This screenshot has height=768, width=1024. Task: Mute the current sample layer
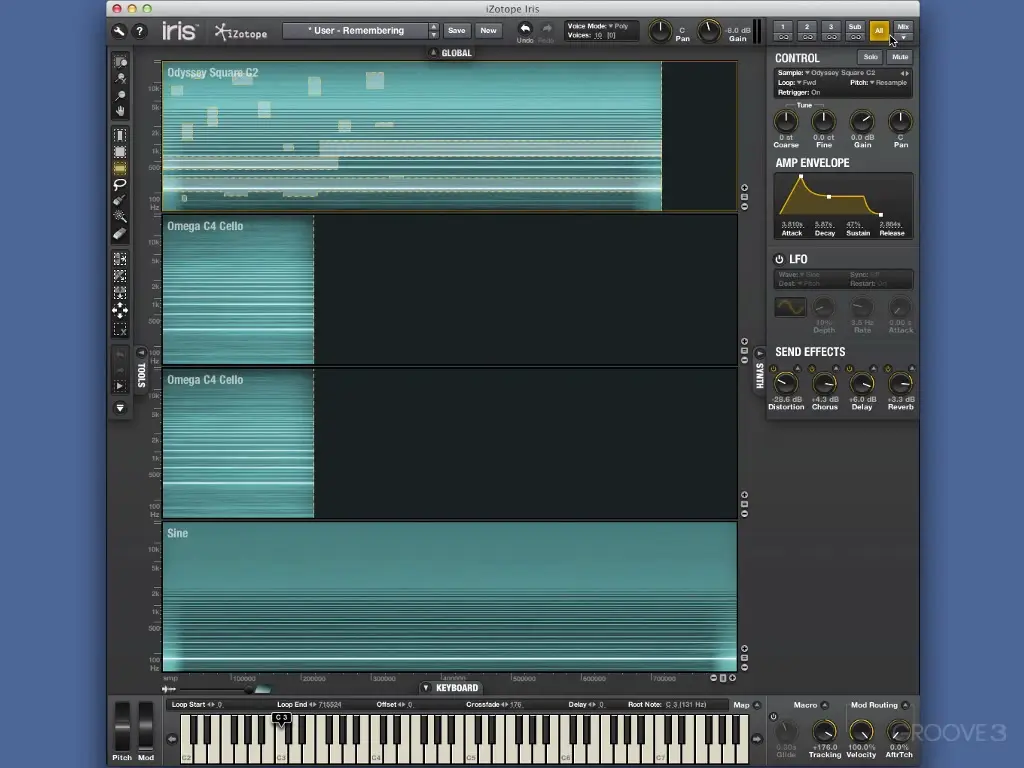click(900, 57)
